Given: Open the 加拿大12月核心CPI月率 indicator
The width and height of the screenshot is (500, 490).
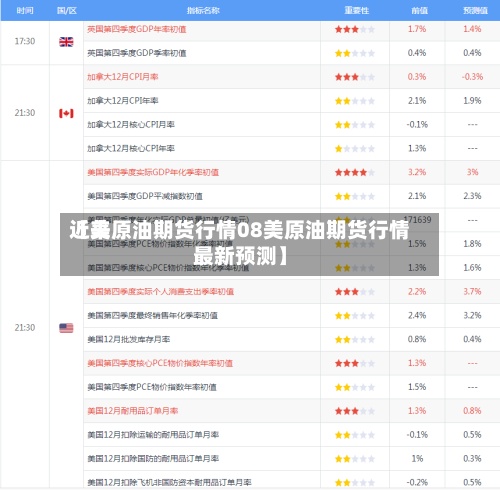Looking at the screenshot, I should pos(131,125).
